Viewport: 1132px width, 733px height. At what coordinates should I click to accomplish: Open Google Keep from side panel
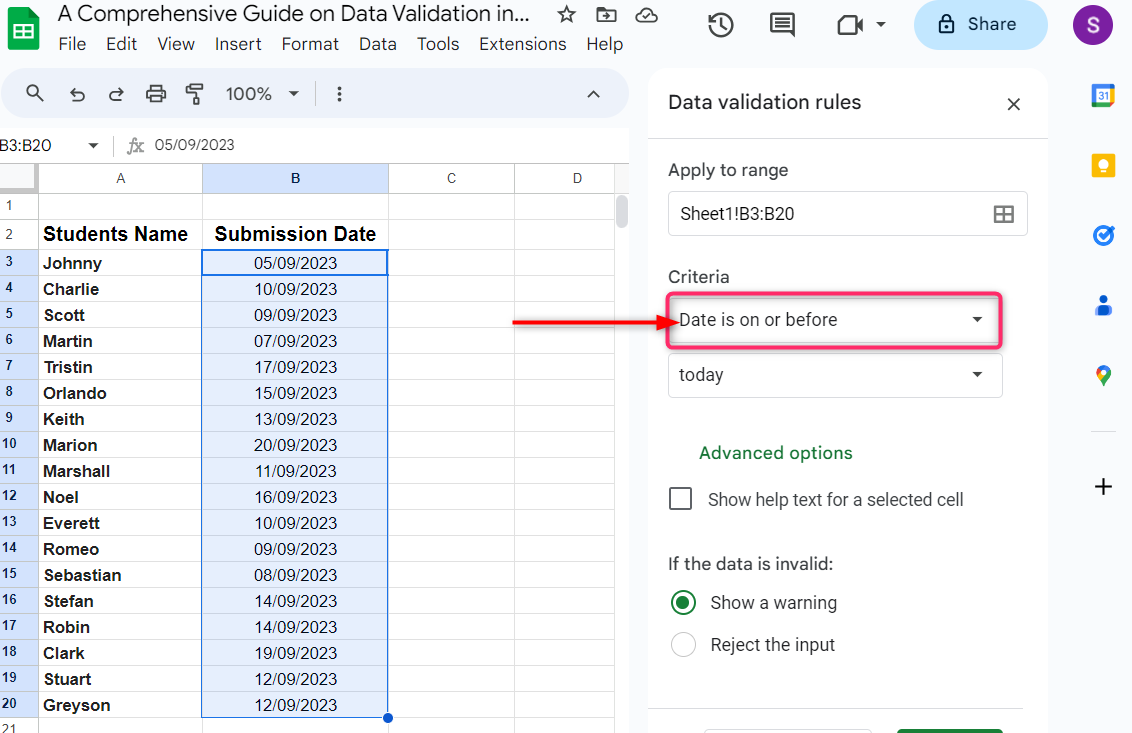1103,165
